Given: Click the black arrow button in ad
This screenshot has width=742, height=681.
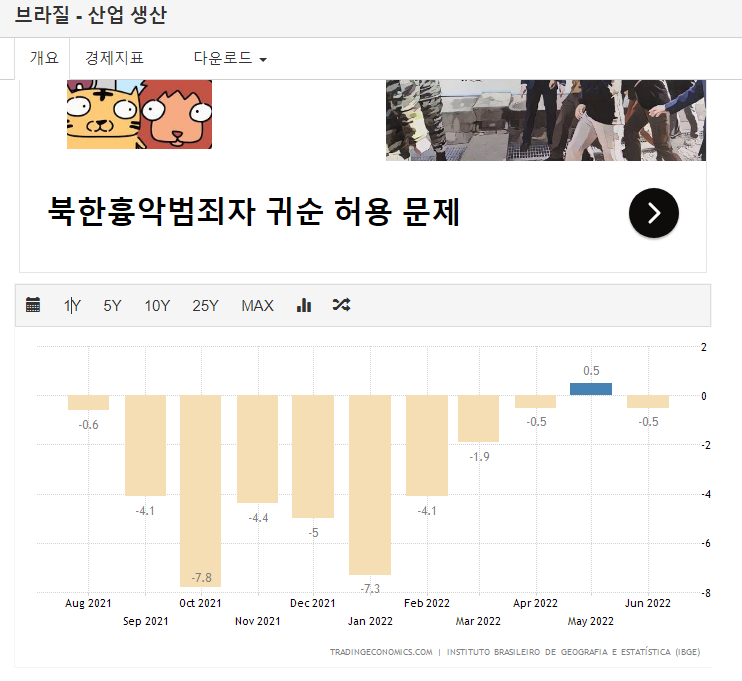Looking at the screenshot, I should 654,213.
